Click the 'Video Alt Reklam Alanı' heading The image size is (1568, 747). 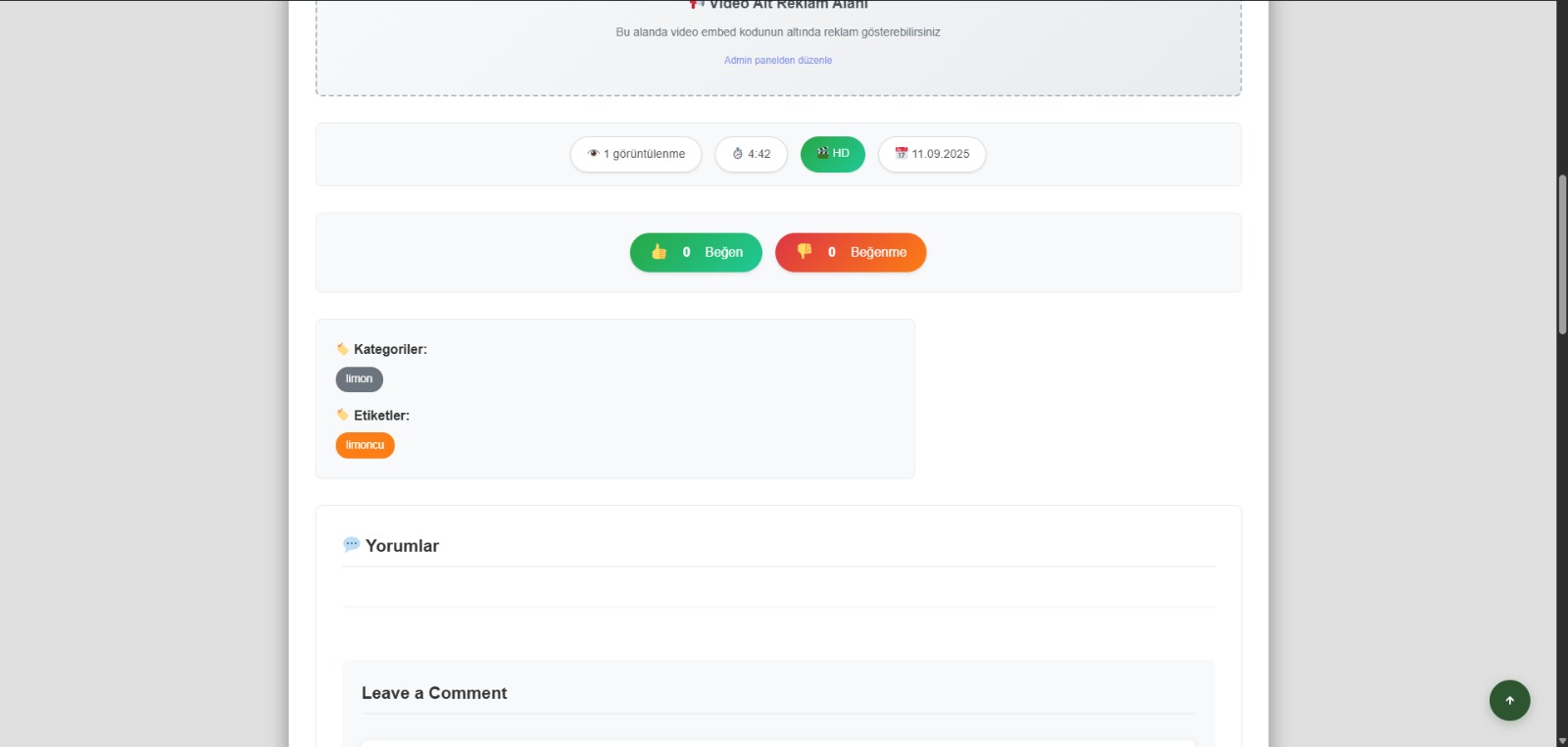(788, 5)
